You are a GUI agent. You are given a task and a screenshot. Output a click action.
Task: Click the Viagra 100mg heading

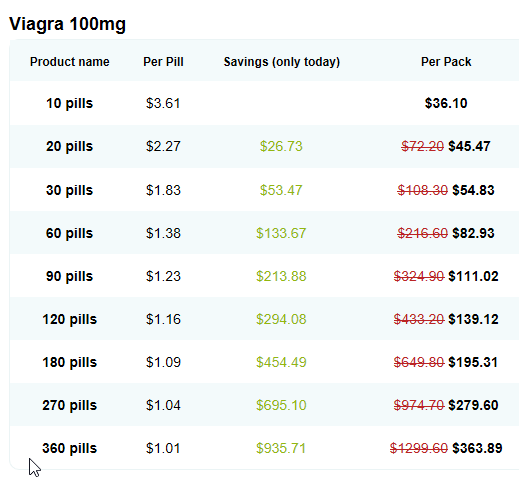(x=67, y=24)
